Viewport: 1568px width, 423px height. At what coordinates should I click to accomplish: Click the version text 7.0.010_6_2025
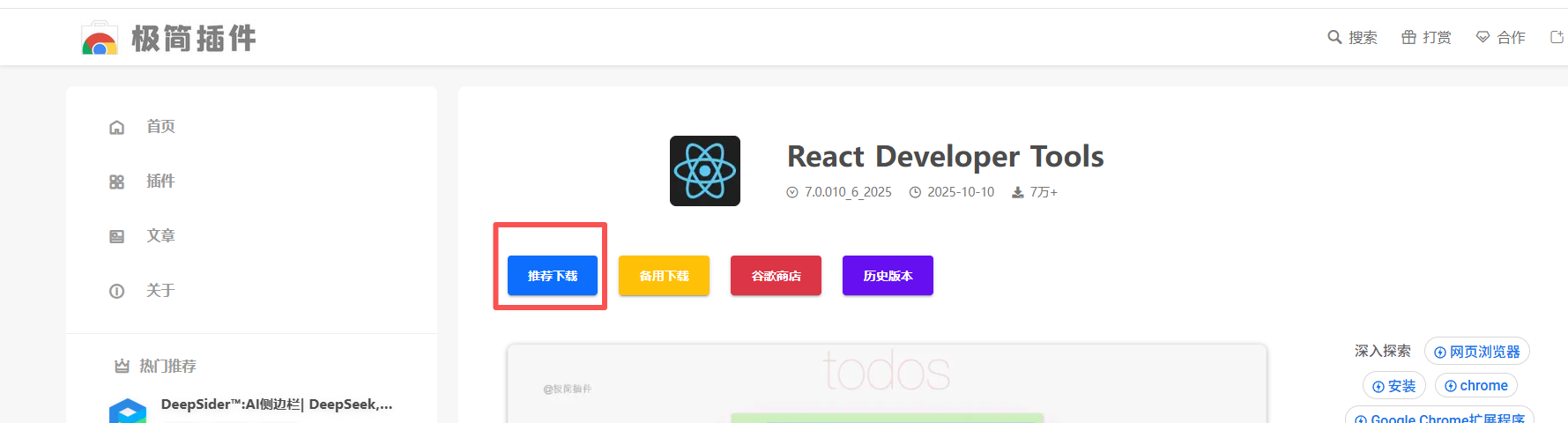click(x=848, y=192)
